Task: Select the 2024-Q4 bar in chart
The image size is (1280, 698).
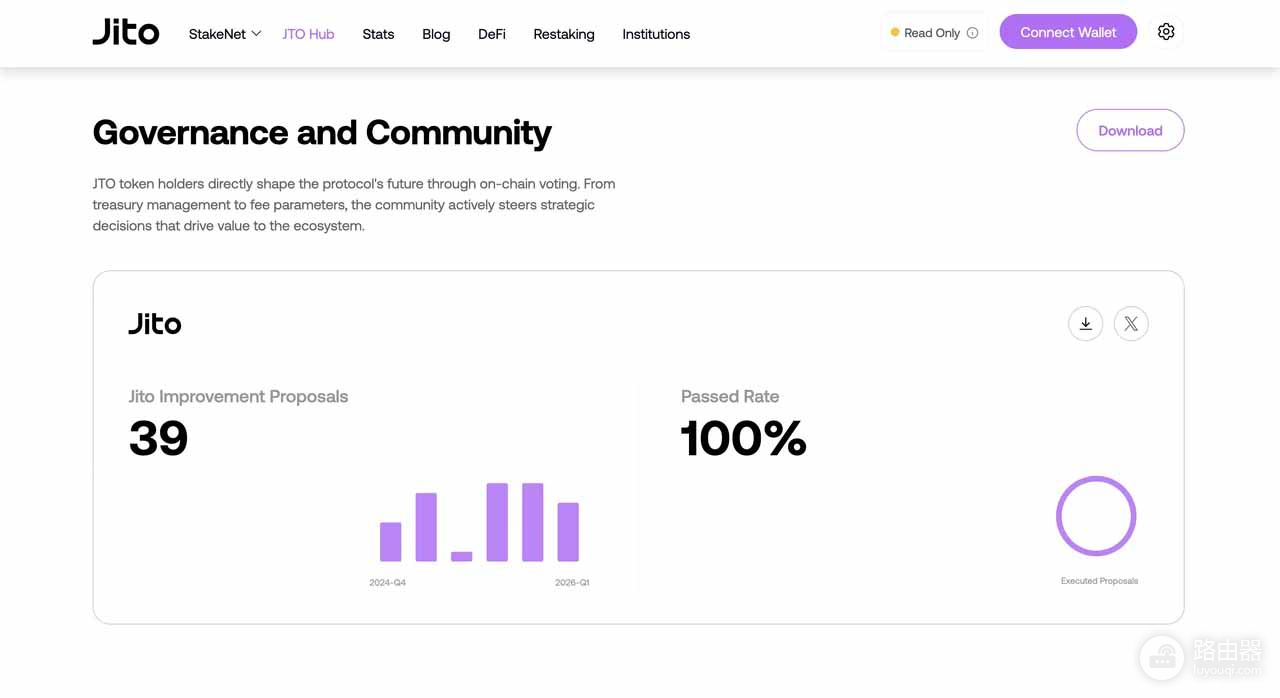Action: point(391,542)
